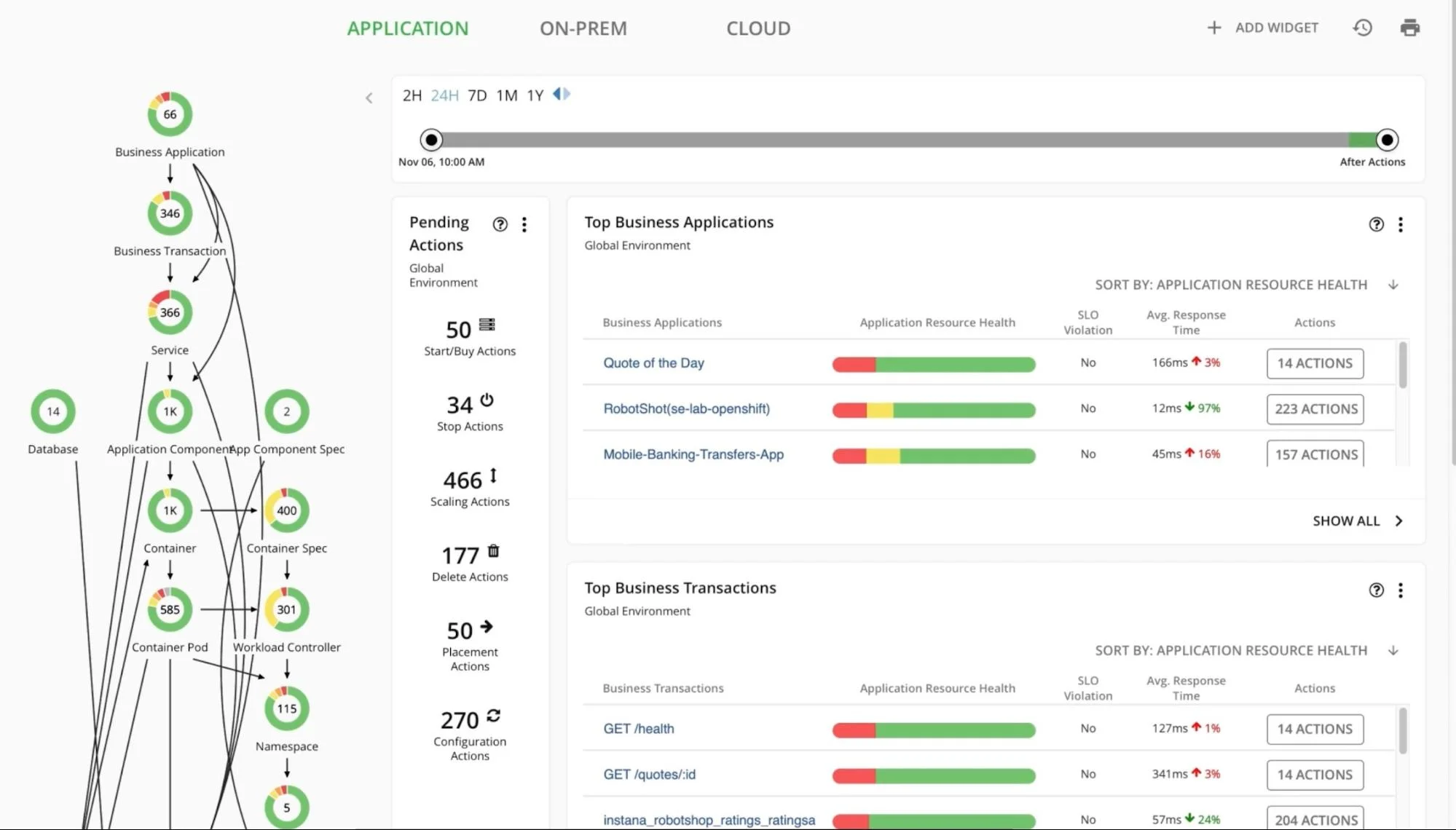Image resolution: width=1456 pixels, height=830 pixels.
Task: Toggle the time range arrows icon
Action: (x=562, y=94)
